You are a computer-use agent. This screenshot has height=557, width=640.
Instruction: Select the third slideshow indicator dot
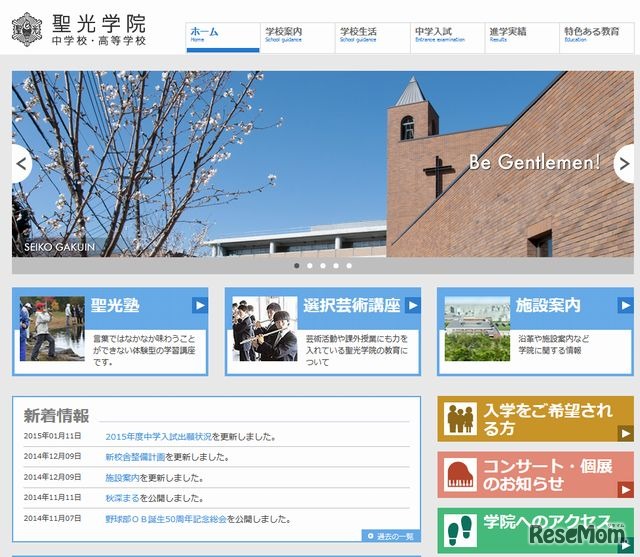tap(322, 266)
